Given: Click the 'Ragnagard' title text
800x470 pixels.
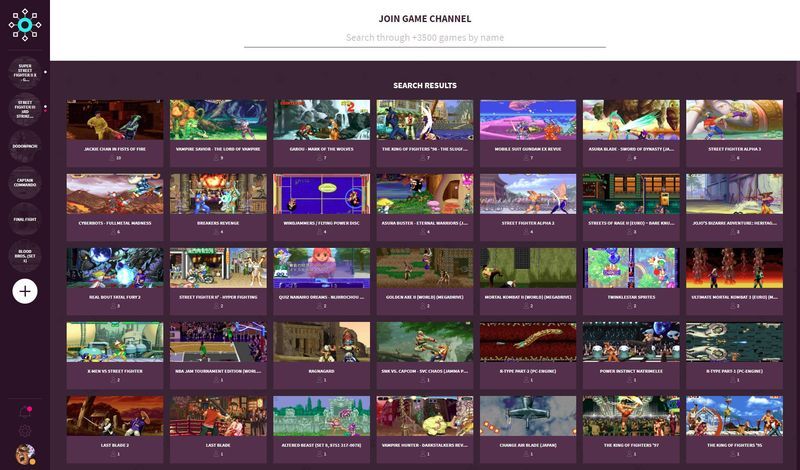Looking at the screenshot, I should [x=321, y=371].
